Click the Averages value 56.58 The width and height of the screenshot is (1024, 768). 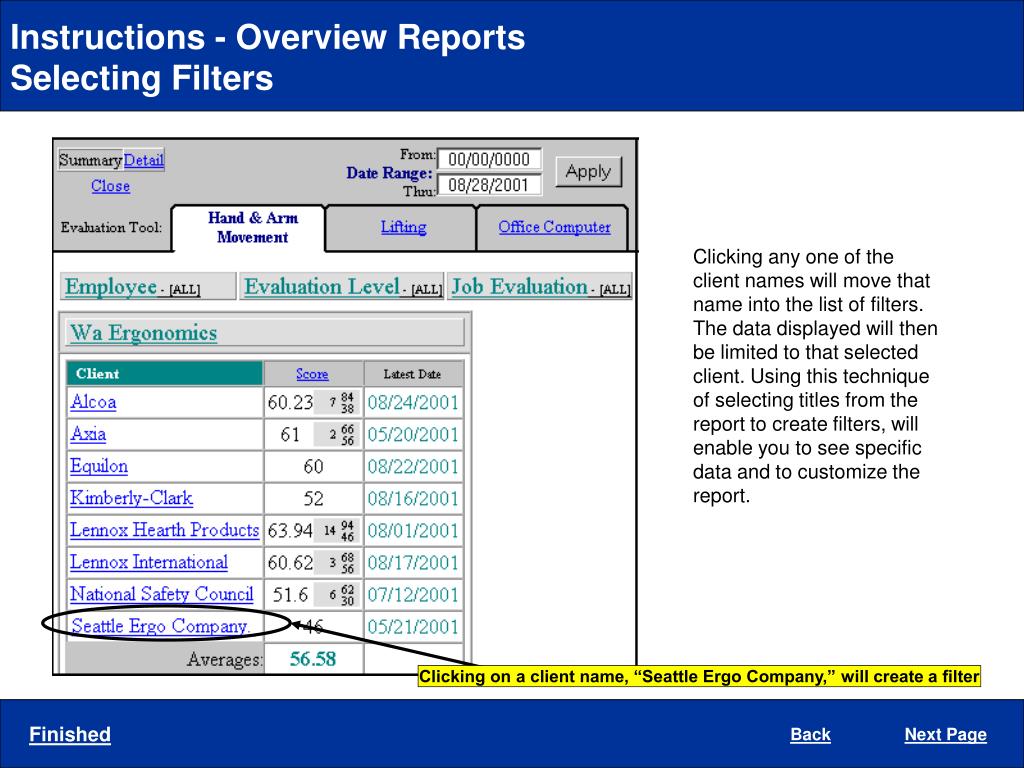click(x=313, y=658)
